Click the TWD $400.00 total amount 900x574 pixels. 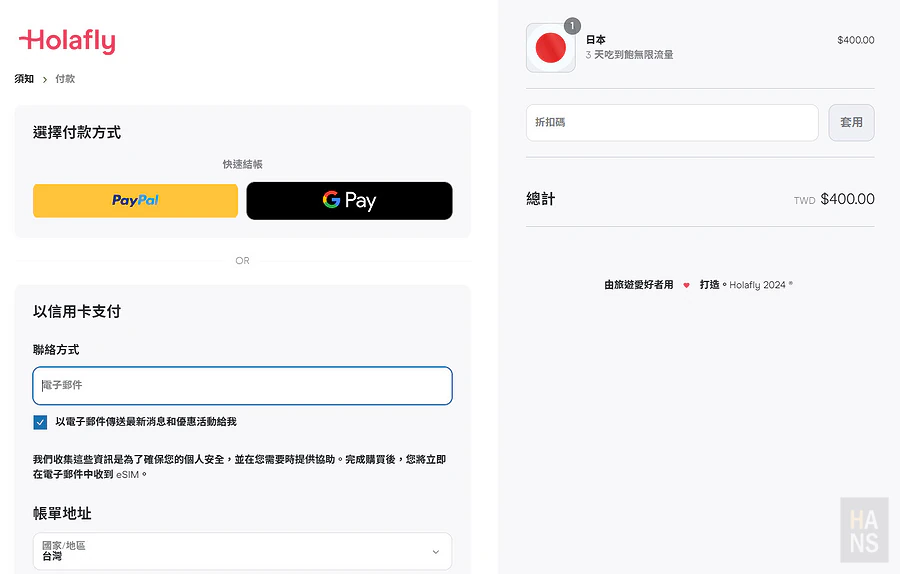pyautogui.click(x=834, y=199)
